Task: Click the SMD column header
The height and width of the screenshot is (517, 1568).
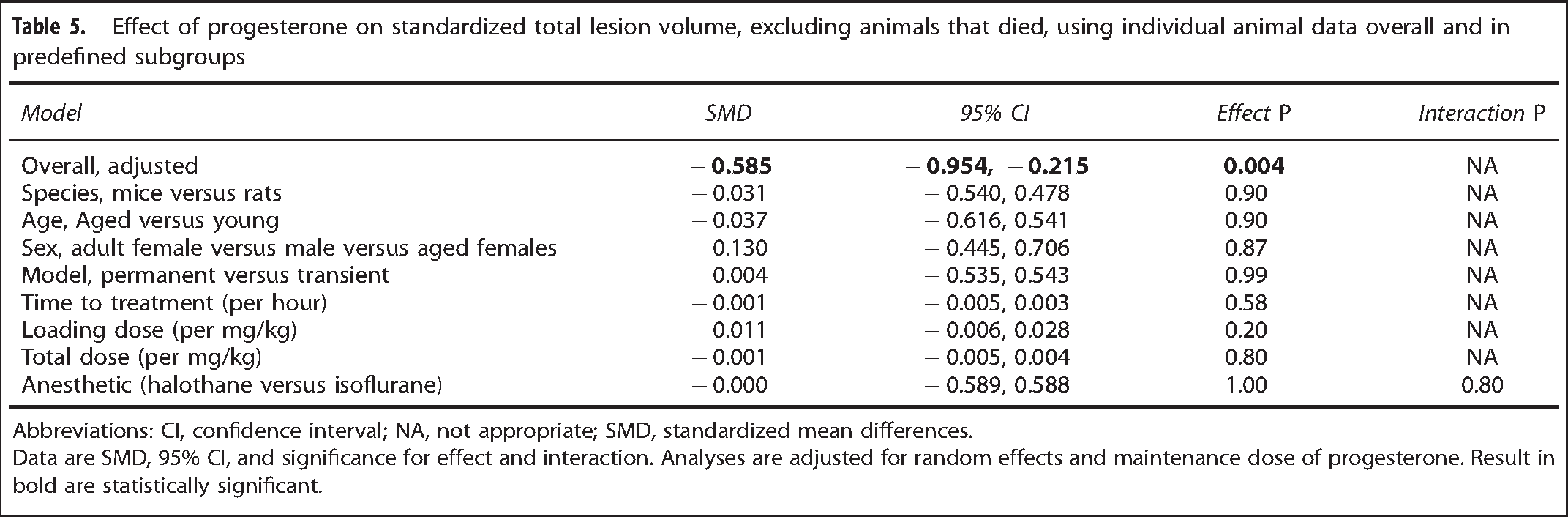Action: pyautogui.click(x=728, y=113)
